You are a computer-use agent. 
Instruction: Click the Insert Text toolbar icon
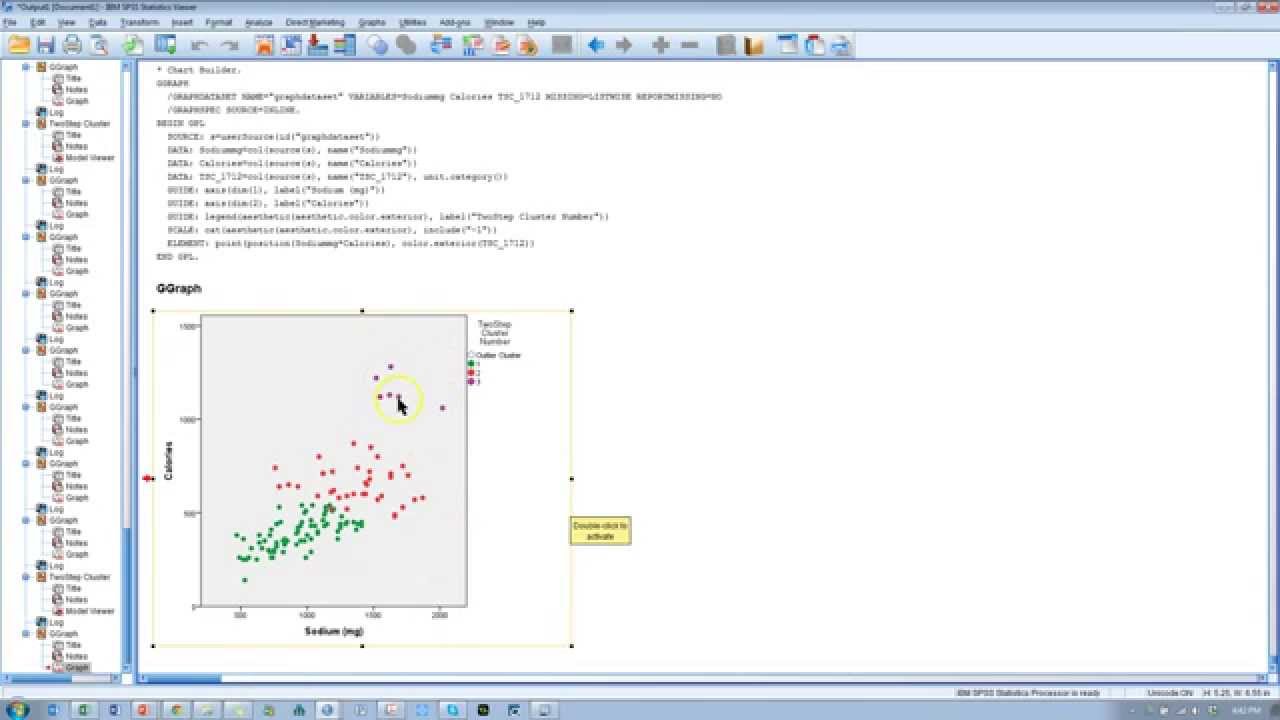pyautogui.click(x=841, y=45)
